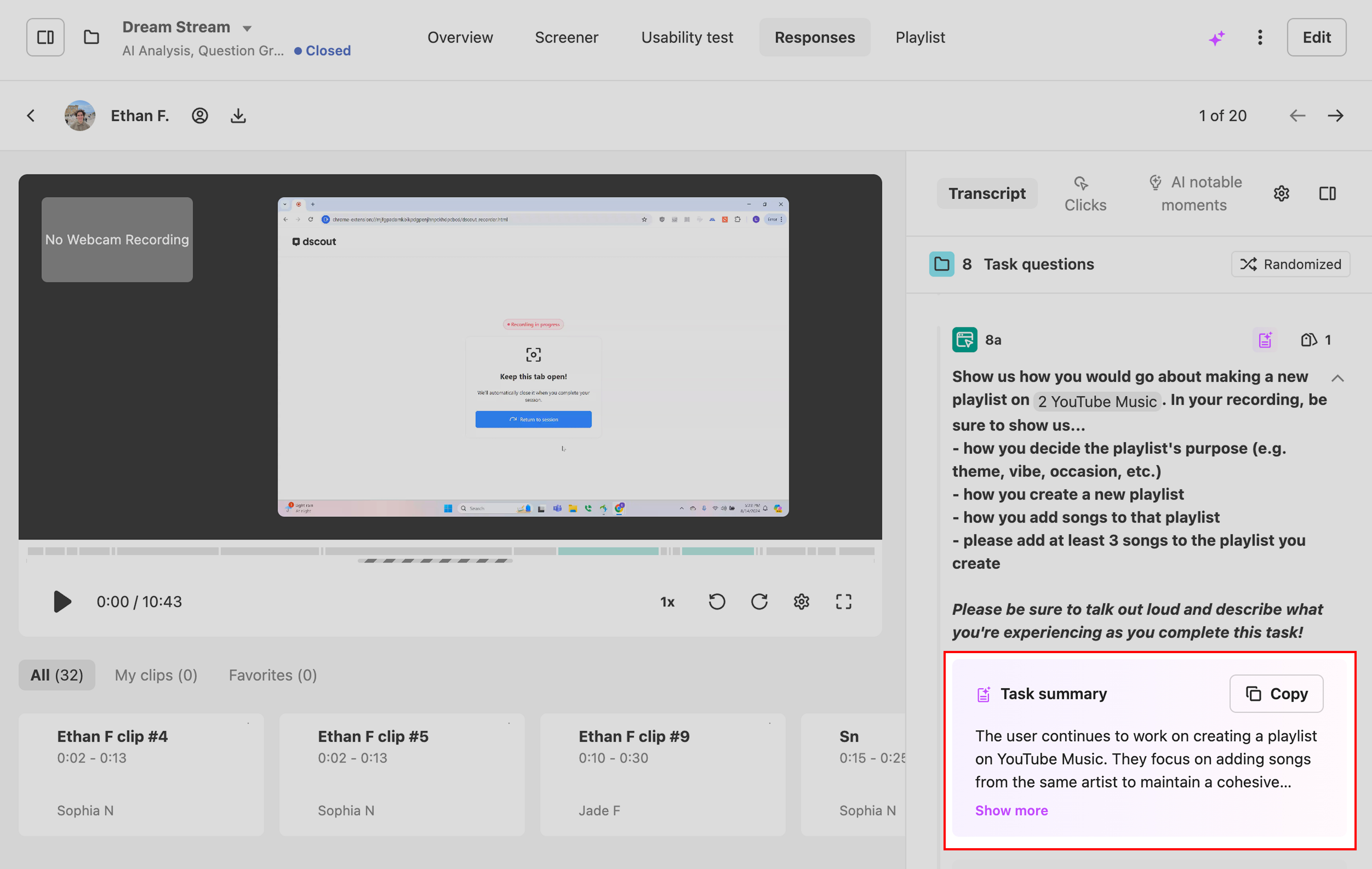Skip forward with the forward-rotate icon
This screenshot has width=1372, height=869.
pos(759,602)
